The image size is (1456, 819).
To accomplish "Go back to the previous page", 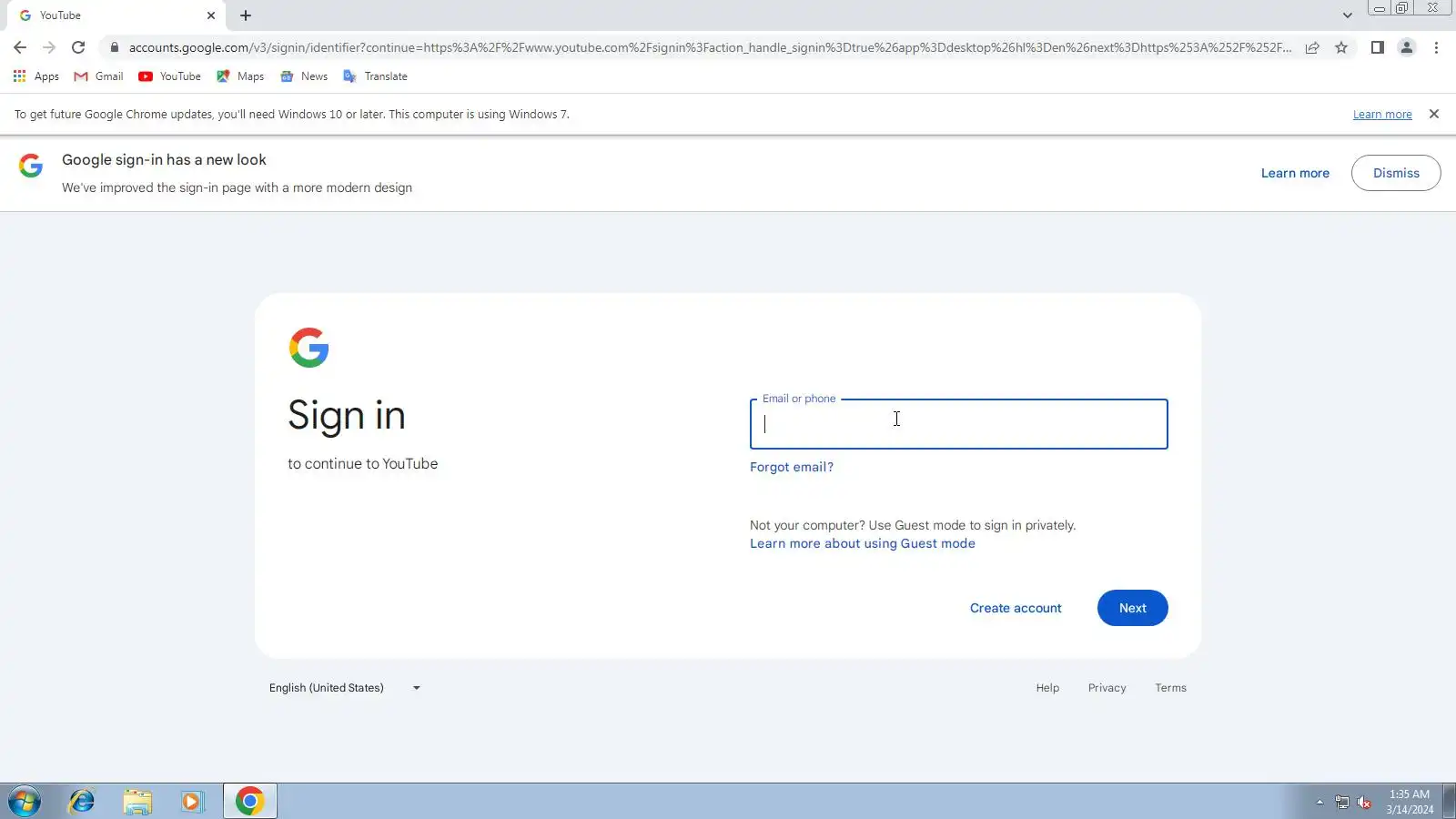I will (20, 47).
